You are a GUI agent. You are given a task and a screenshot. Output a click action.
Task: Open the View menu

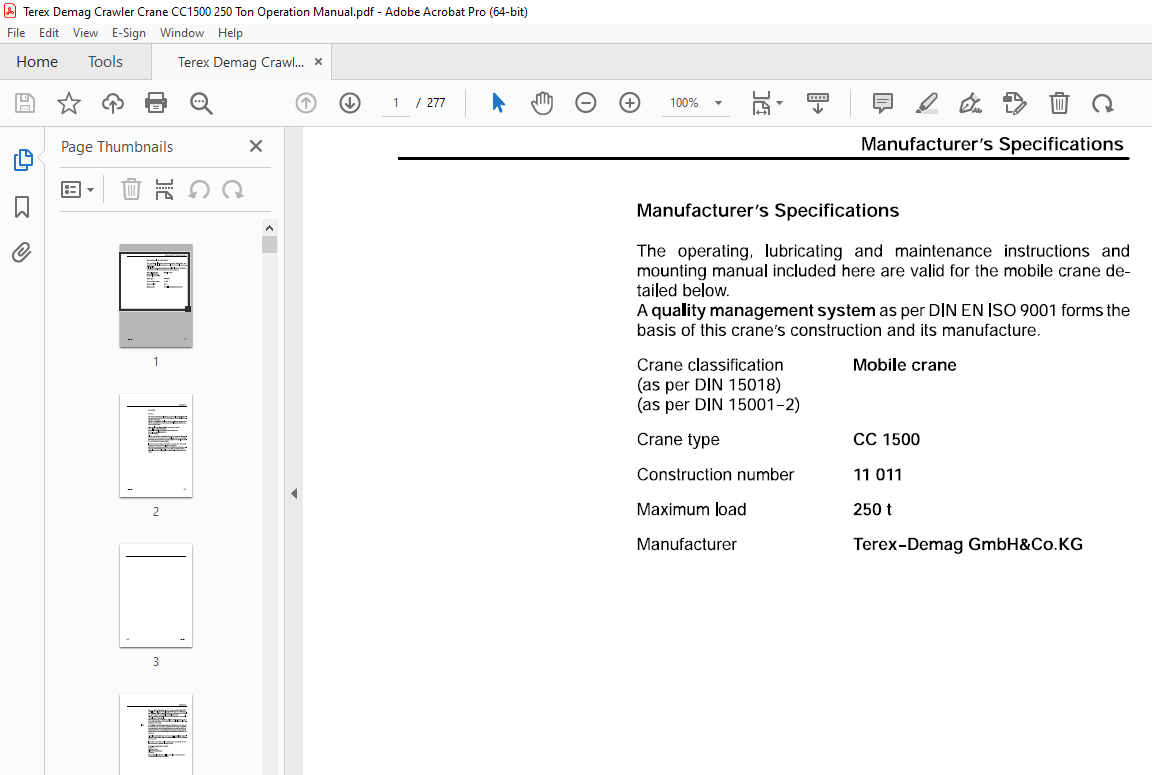(85, 33)
